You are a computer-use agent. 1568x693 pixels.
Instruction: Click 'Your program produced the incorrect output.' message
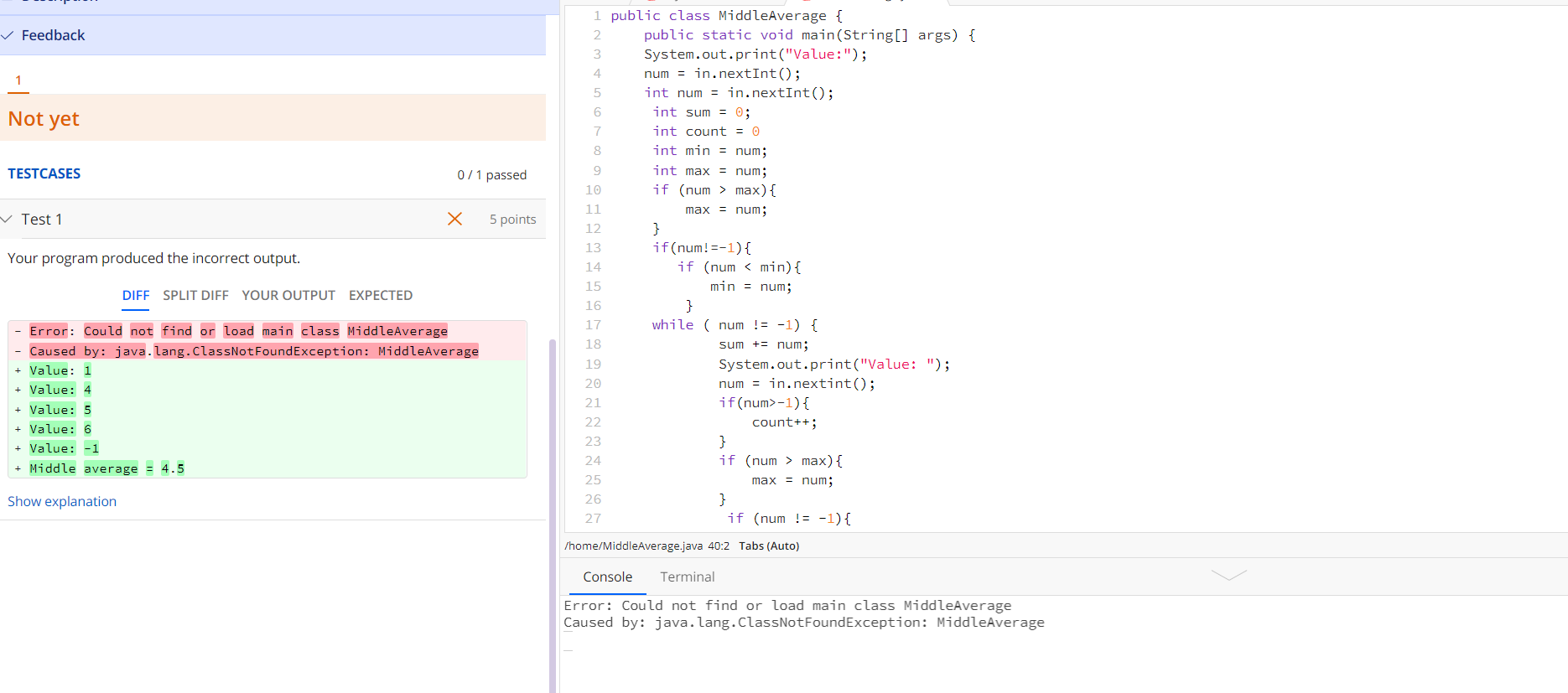pyautogui.click(x=153, y=258)
